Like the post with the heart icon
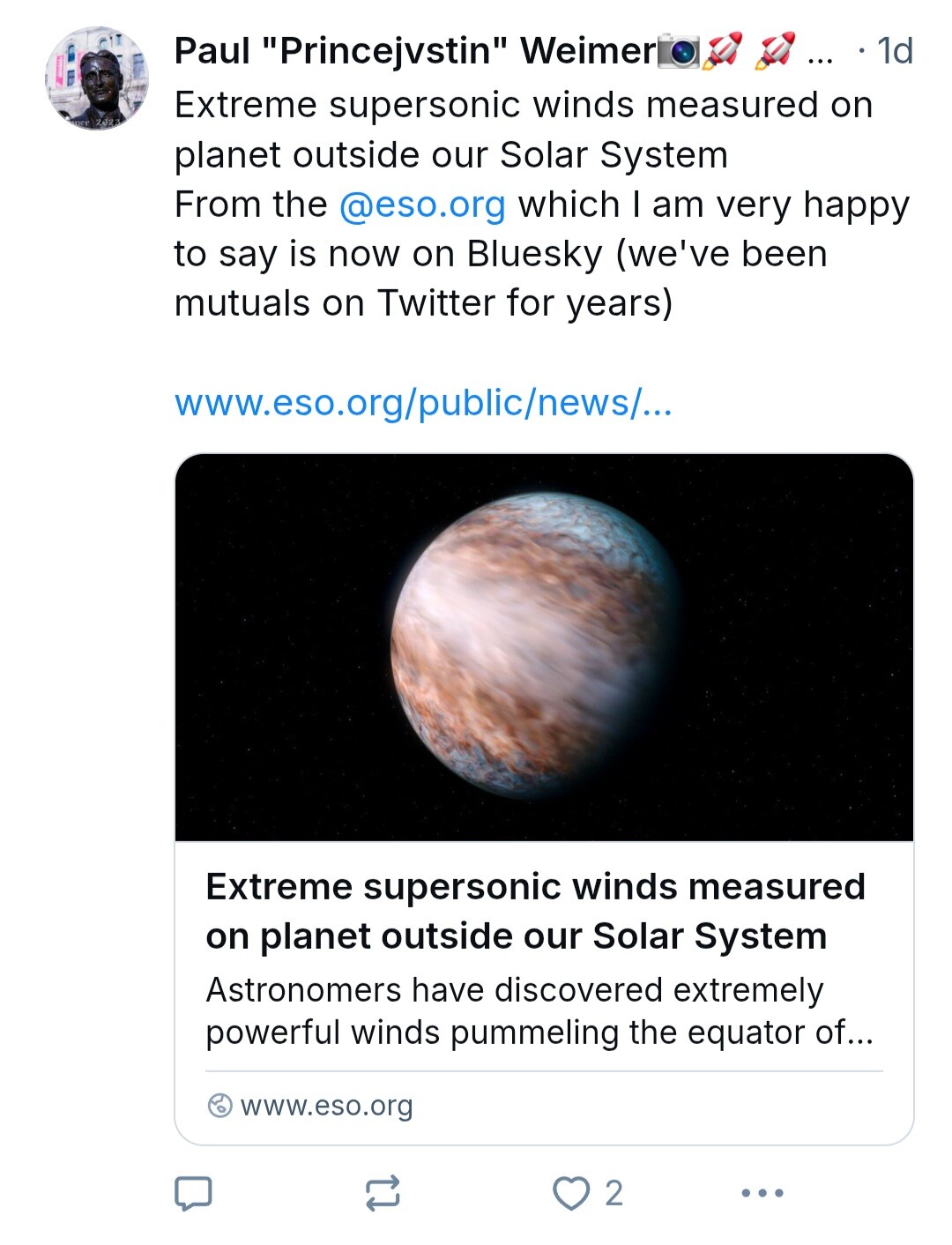This screenshot has height=1245, width=952. 571,1193
